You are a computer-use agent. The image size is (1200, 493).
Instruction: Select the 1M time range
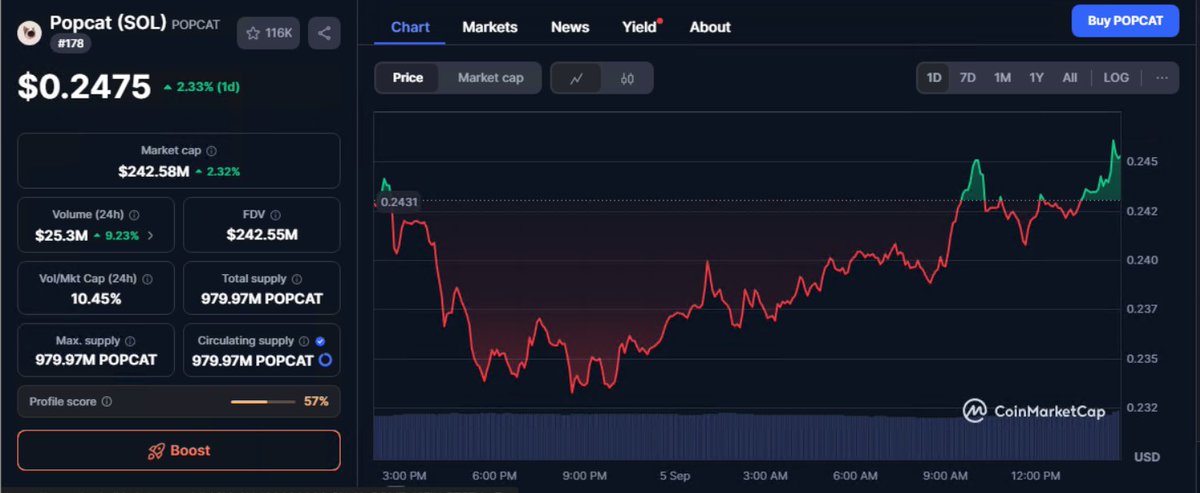point(1002,78)
